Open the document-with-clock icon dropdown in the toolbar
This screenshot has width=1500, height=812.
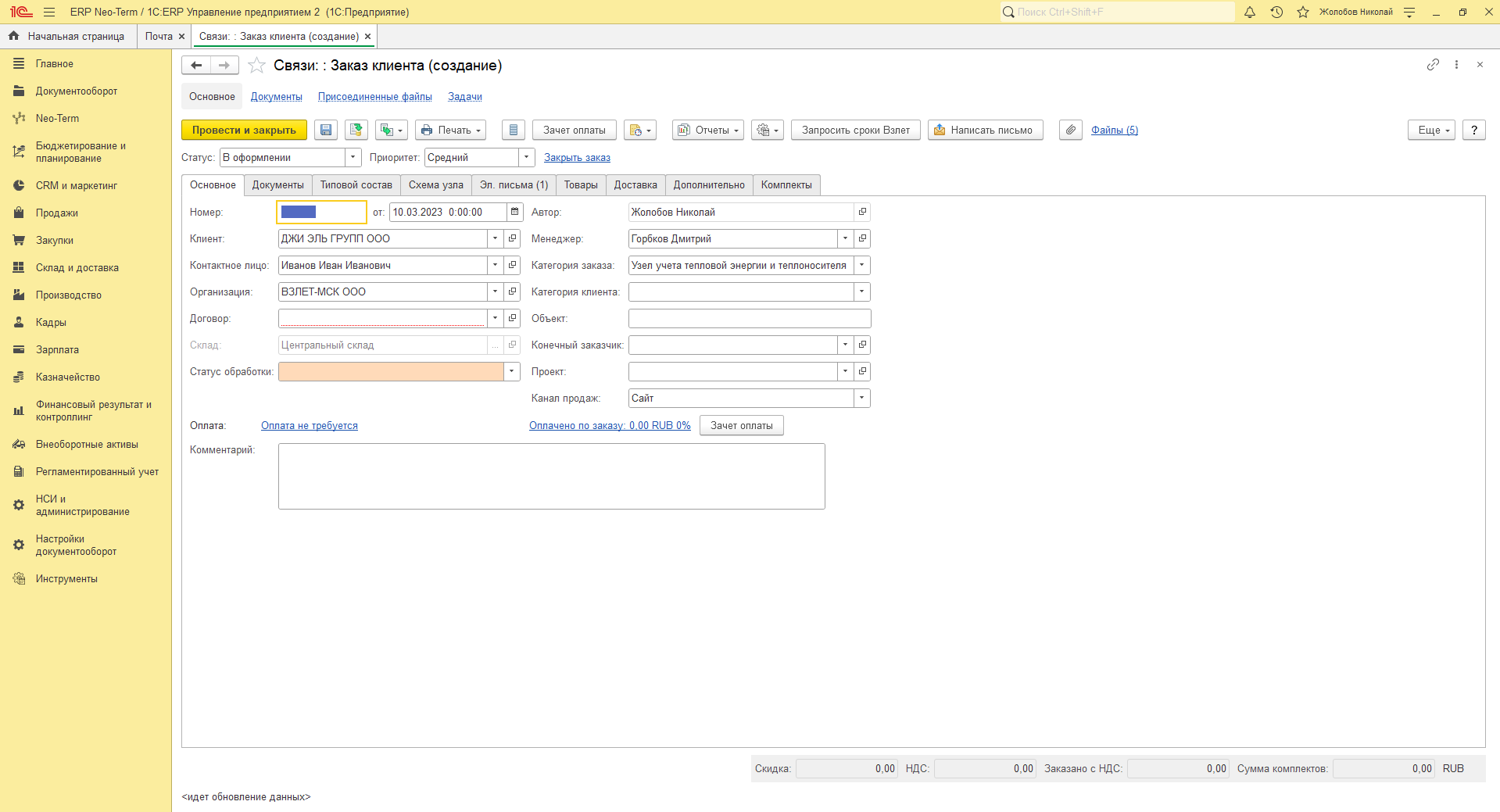point(640,131)
